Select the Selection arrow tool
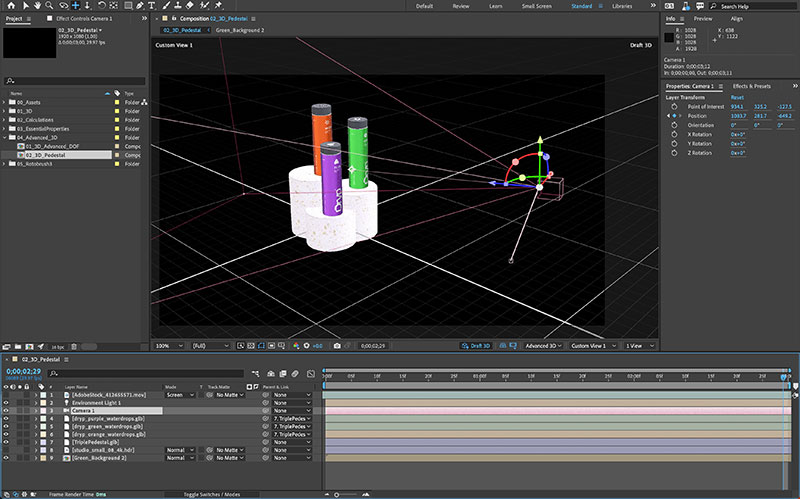Screen dimensions: 800x499 tap(26, 6)
